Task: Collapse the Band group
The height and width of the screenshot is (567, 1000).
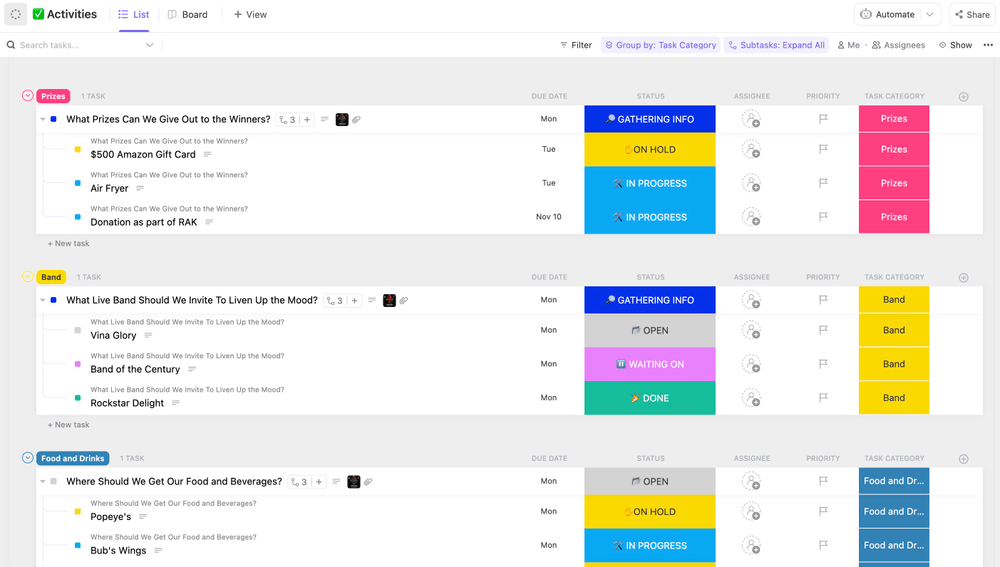Action: (x=28, y=277)
